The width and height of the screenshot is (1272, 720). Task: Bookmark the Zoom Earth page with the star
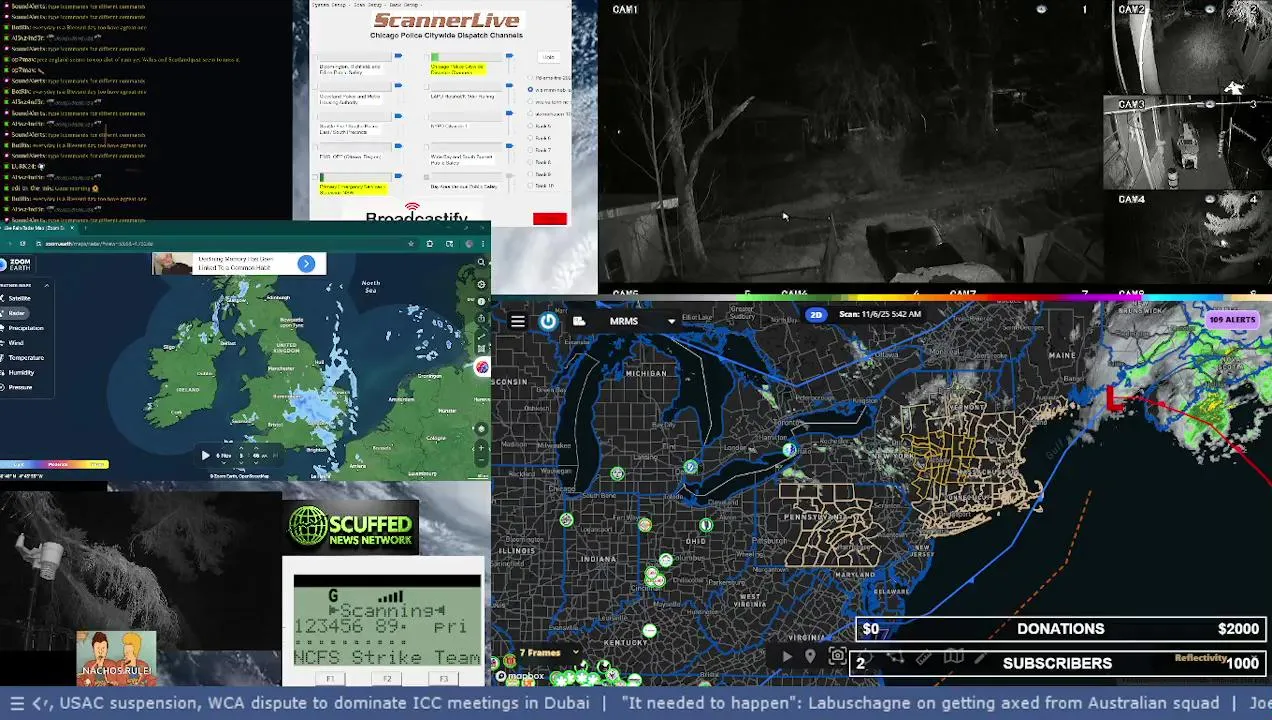tap(411, 244)
